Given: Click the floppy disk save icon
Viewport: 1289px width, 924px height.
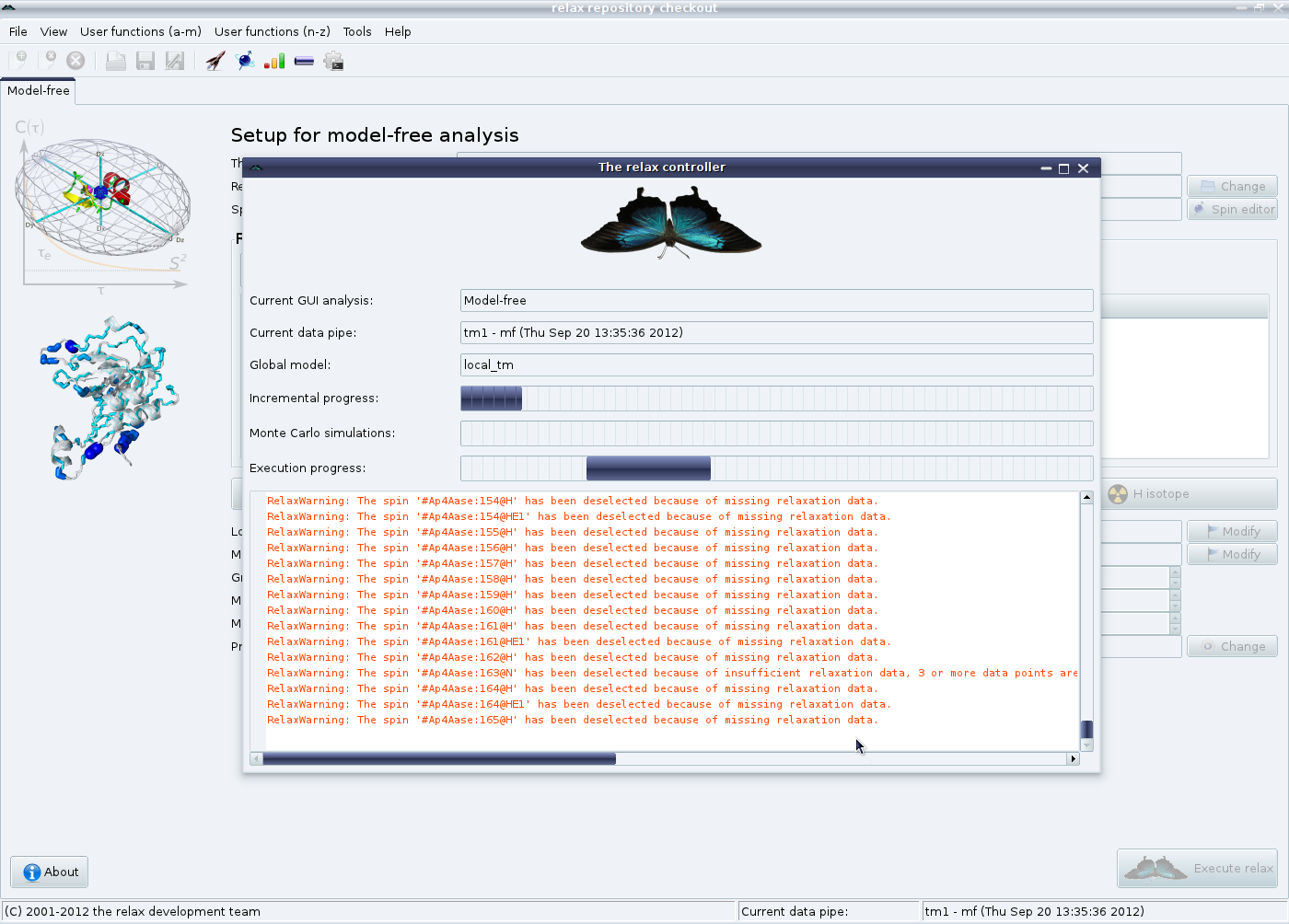Looking at the screenshot, I should point(145,61).
